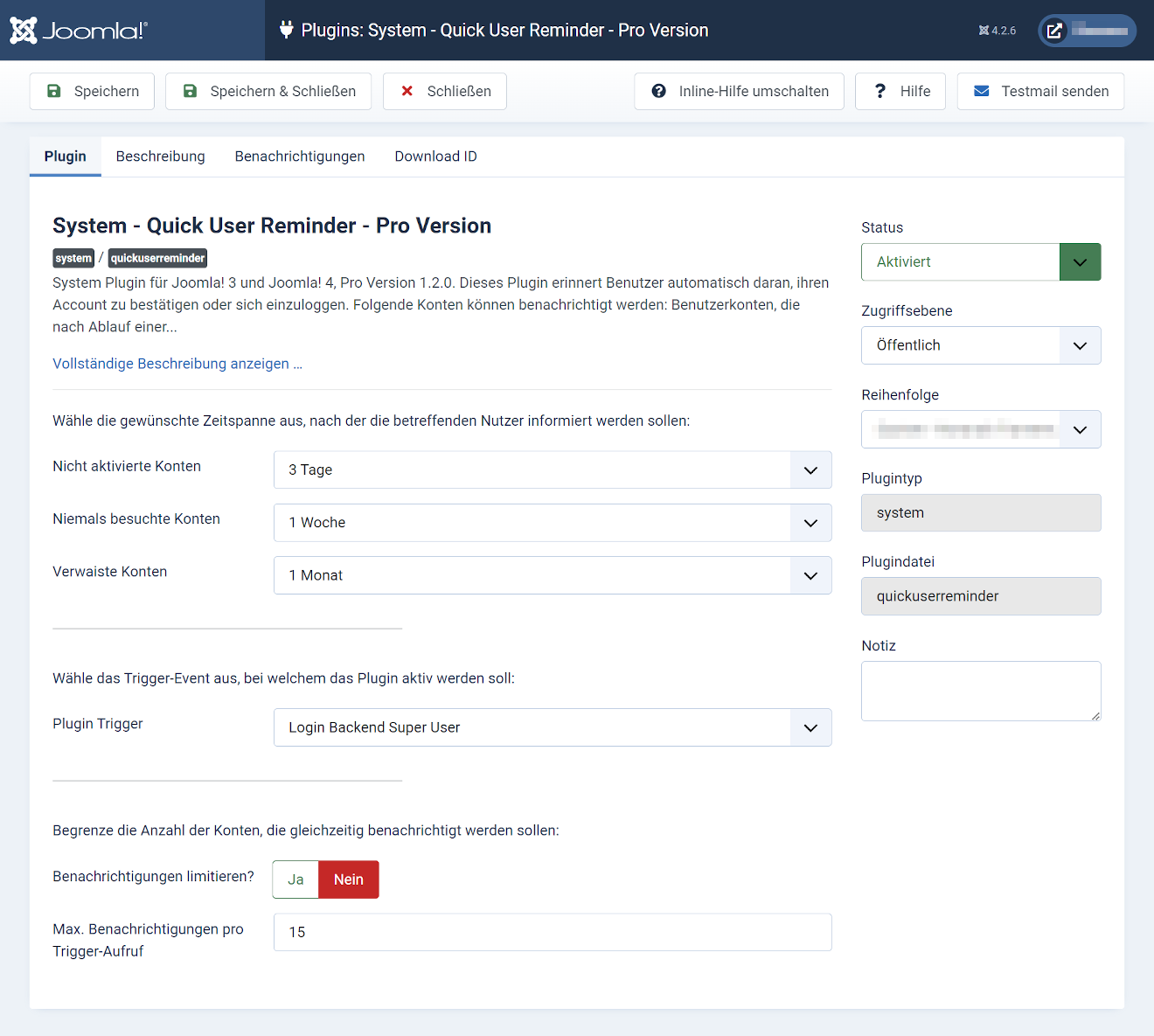This screenshot has height=1036, width=1154.
Task: Click the plug icon beside Plugins title
Action: point(286,30)
